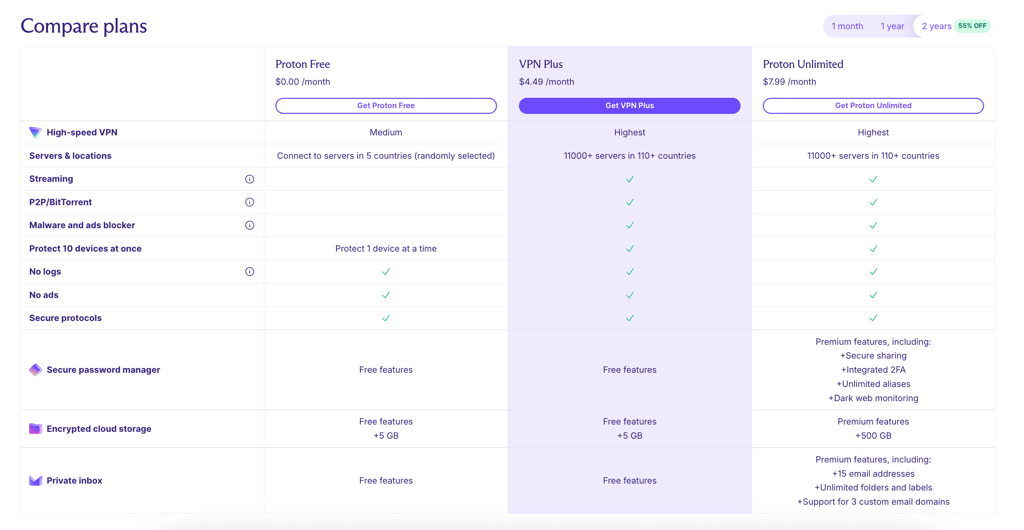The image size is (1024, 530).
Task: Click the Get Proton Free button
Action: (386, 106)
